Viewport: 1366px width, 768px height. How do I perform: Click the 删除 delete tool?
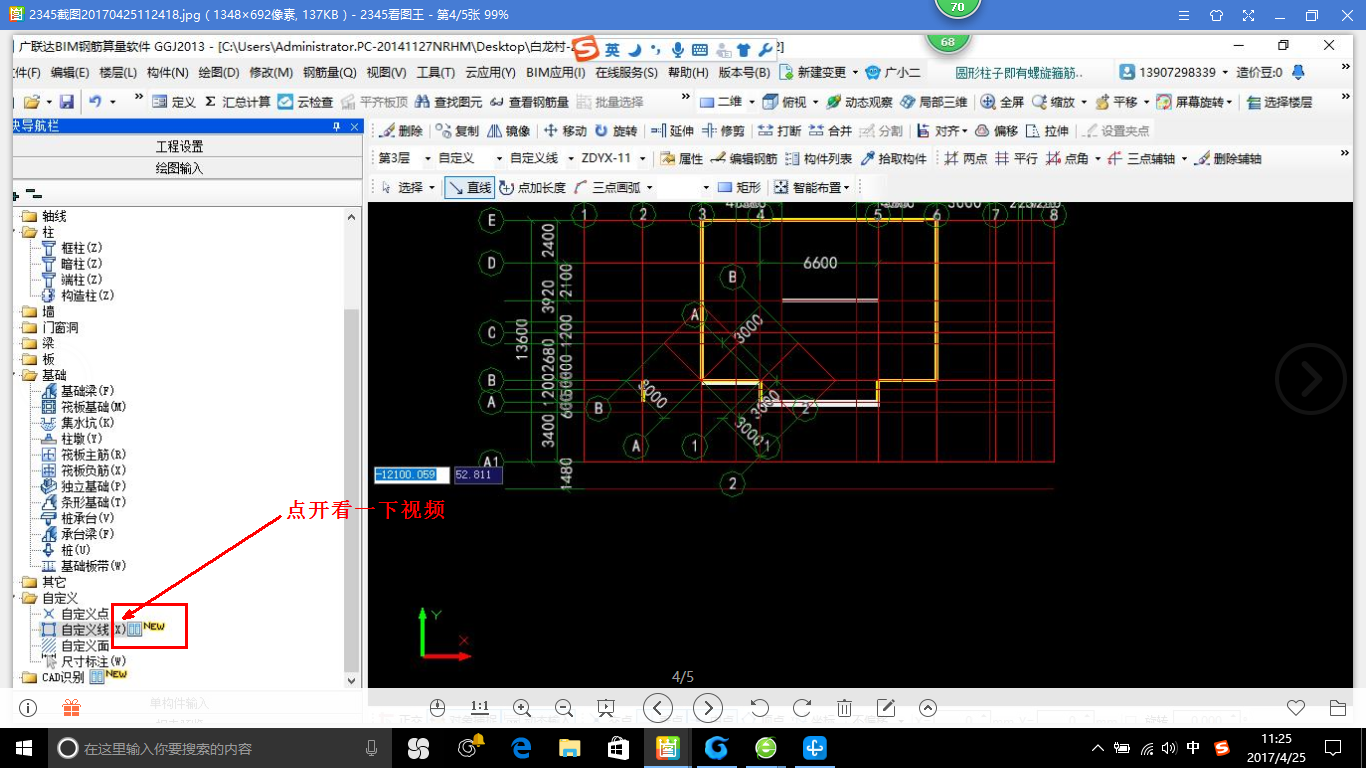pyautogui.click(x=401, y=131)
